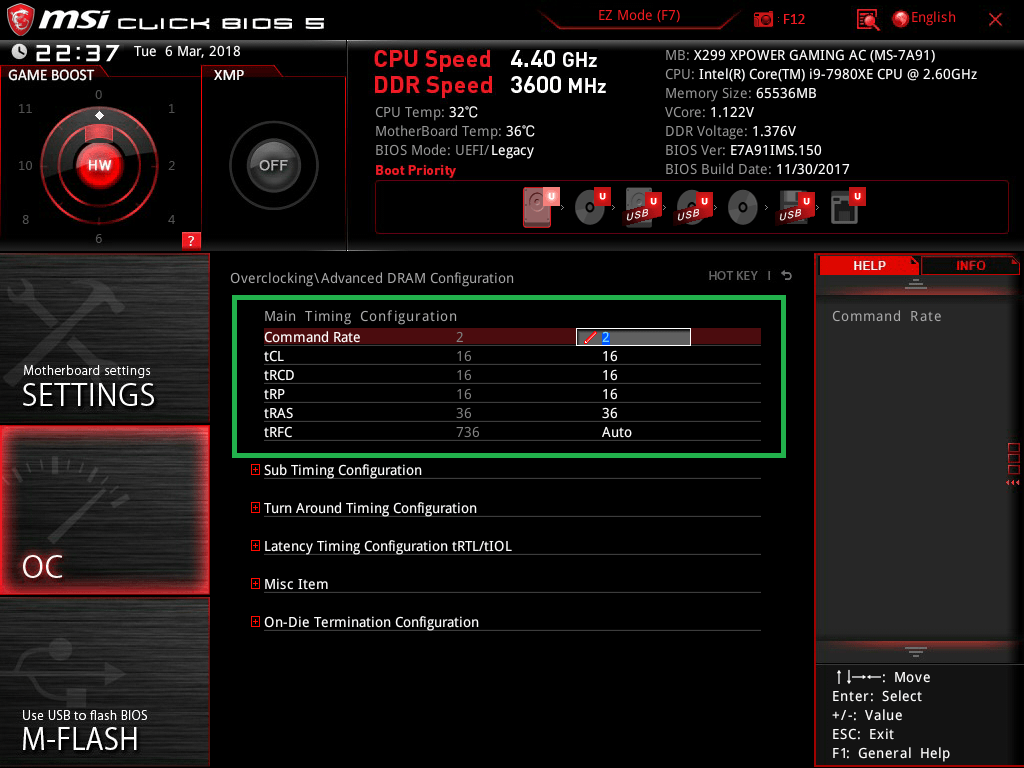Select the USB floppy boot device
The width and height of the screenshot is (1024, 768).
coord(795,206)
